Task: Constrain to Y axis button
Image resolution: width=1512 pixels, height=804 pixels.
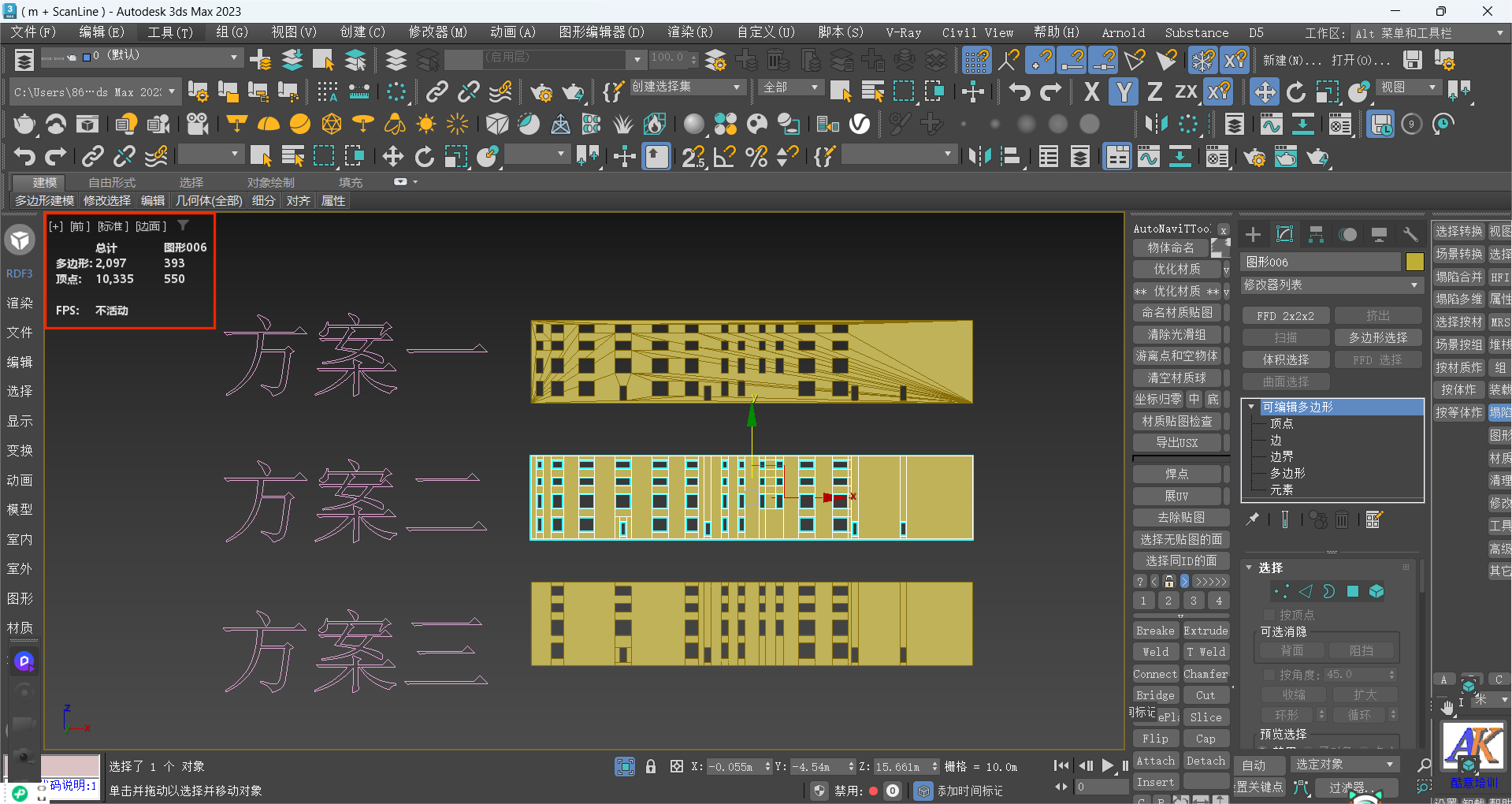Action: click(x=1124, y=92)
